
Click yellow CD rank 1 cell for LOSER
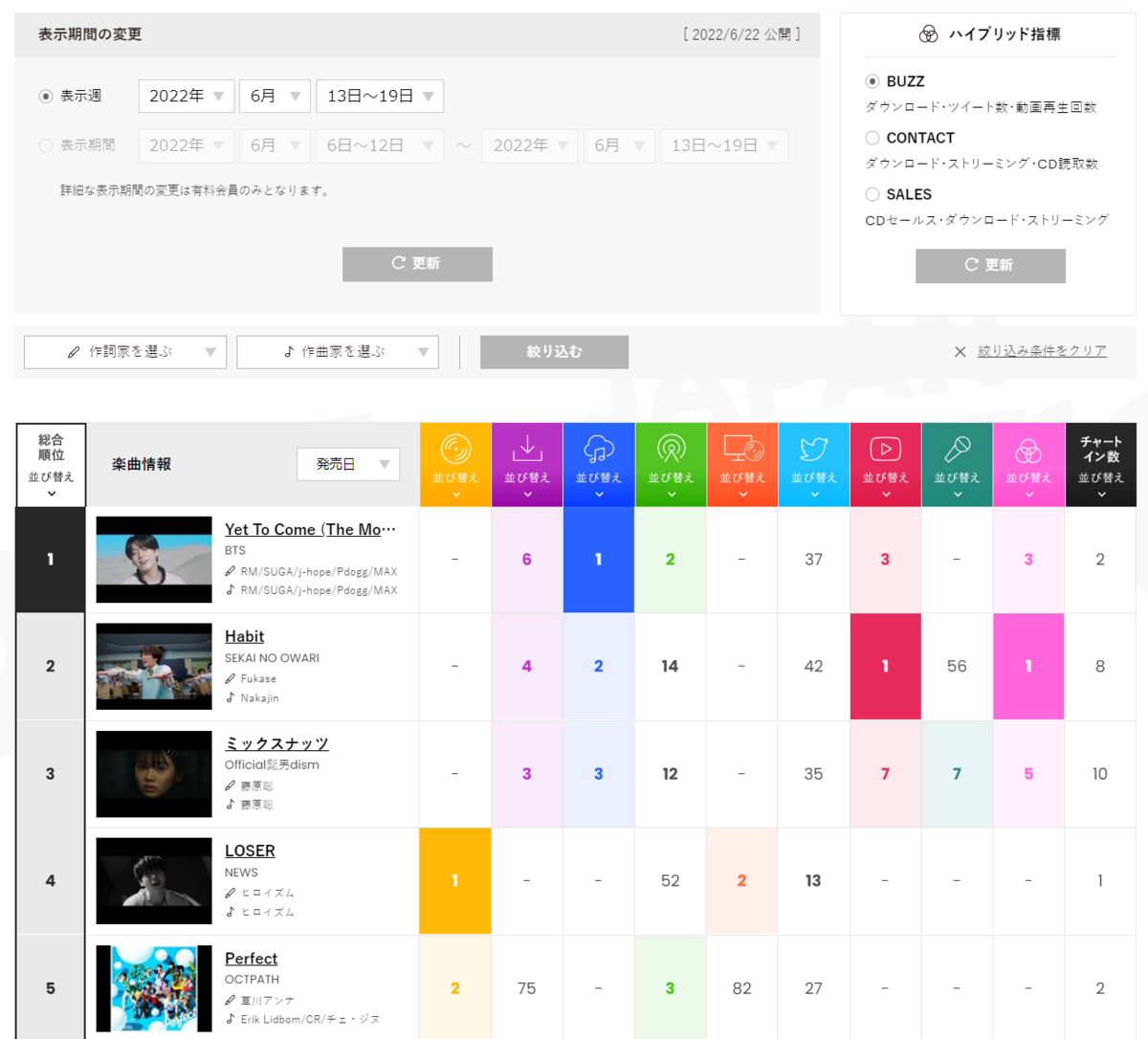click(x=455, y=881)
